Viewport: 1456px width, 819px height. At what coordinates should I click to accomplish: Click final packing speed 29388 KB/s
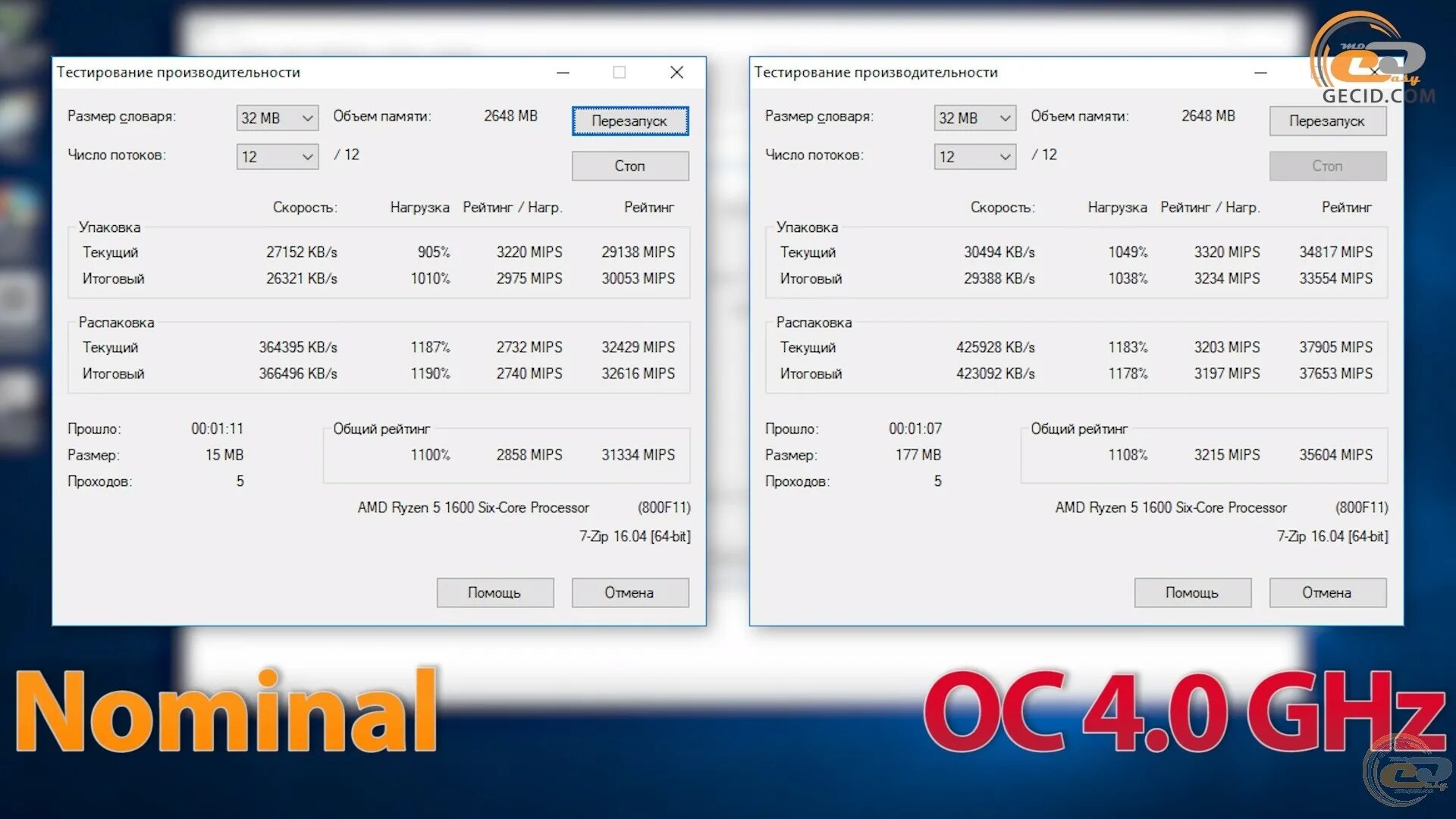click(x=999, y=278)
